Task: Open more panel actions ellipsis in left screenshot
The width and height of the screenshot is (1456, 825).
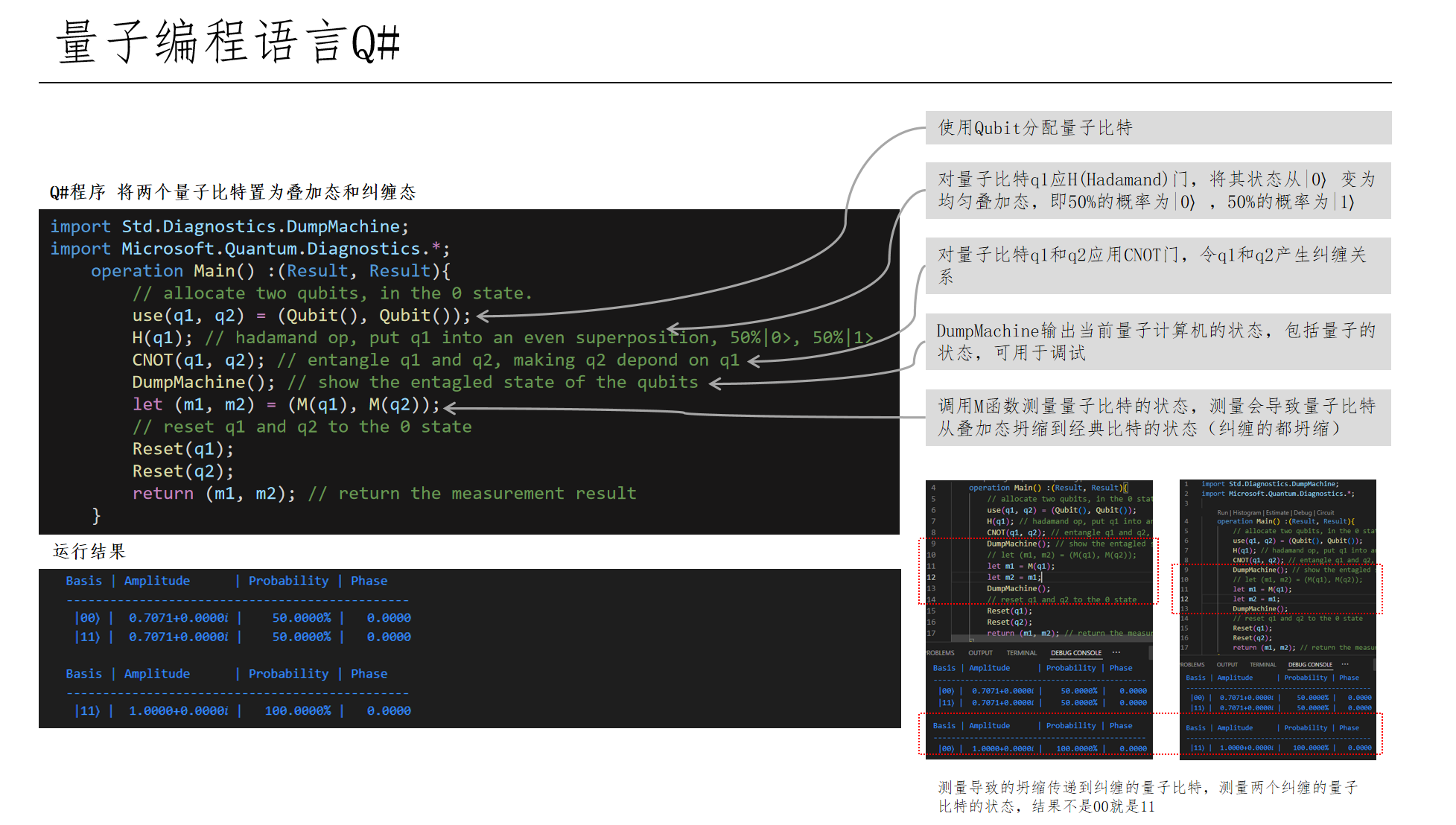Action: pyautogui.click(x=1116, y=652)
